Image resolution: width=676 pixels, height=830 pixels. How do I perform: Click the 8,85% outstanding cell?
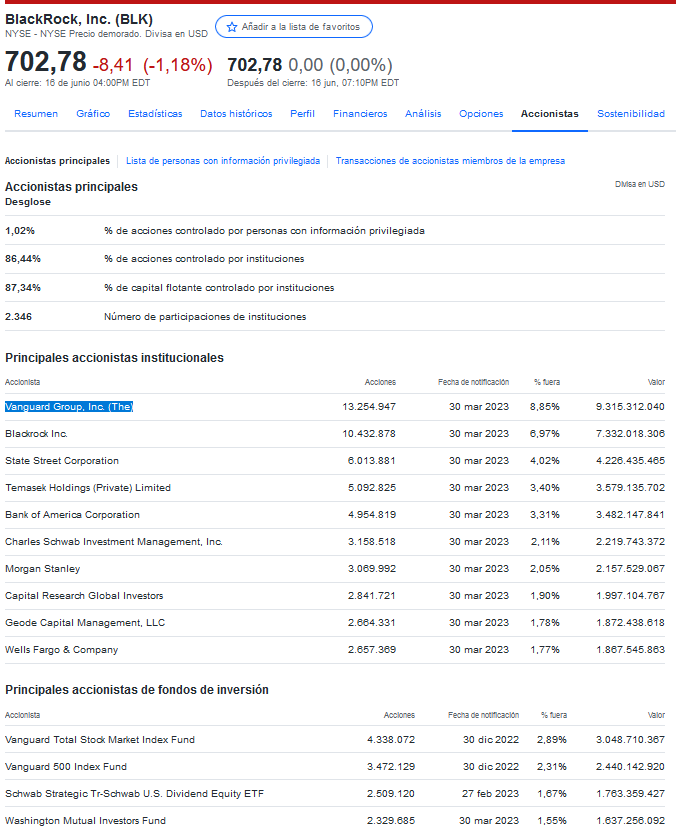pyautogui.click(x=545, y=407)
